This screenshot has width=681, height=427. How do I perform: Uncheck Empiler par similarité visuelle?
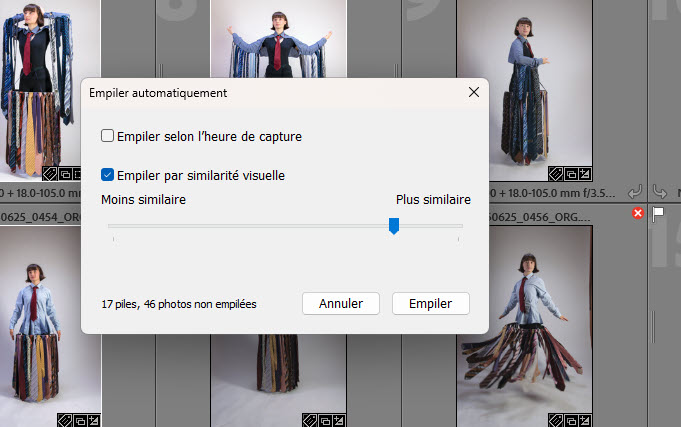(107, 175)
